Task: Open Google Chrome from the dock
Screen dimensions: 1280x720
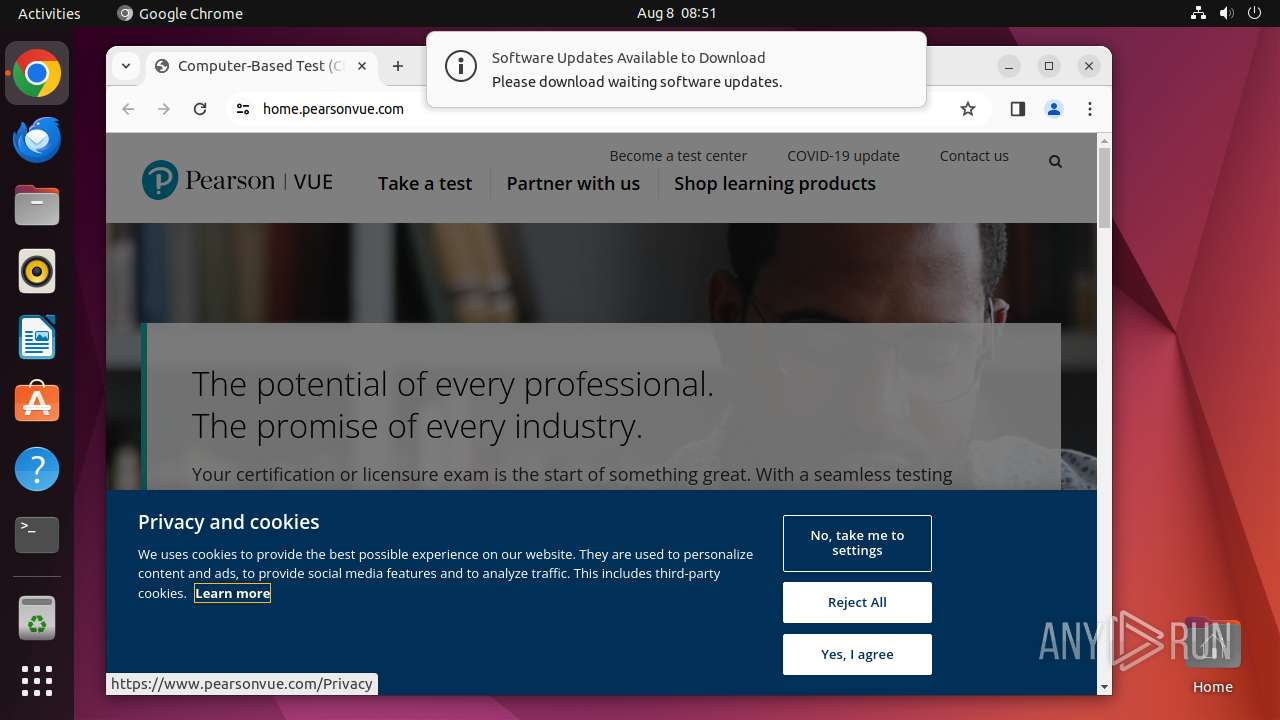Action: (37, 74)
